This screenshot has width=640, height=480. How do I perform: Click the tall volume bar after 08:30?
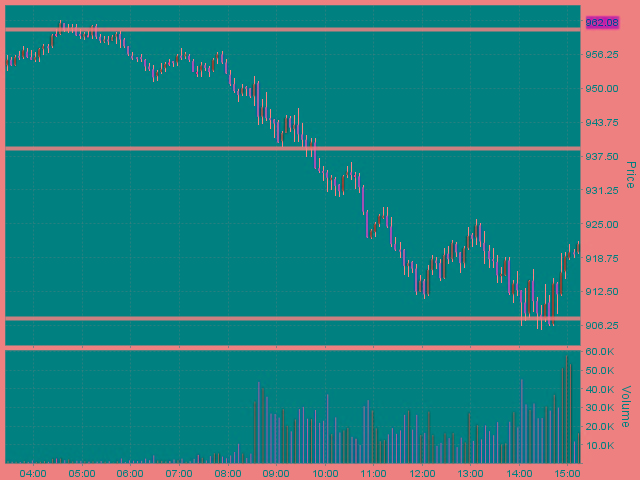click(x=259, y=422)
